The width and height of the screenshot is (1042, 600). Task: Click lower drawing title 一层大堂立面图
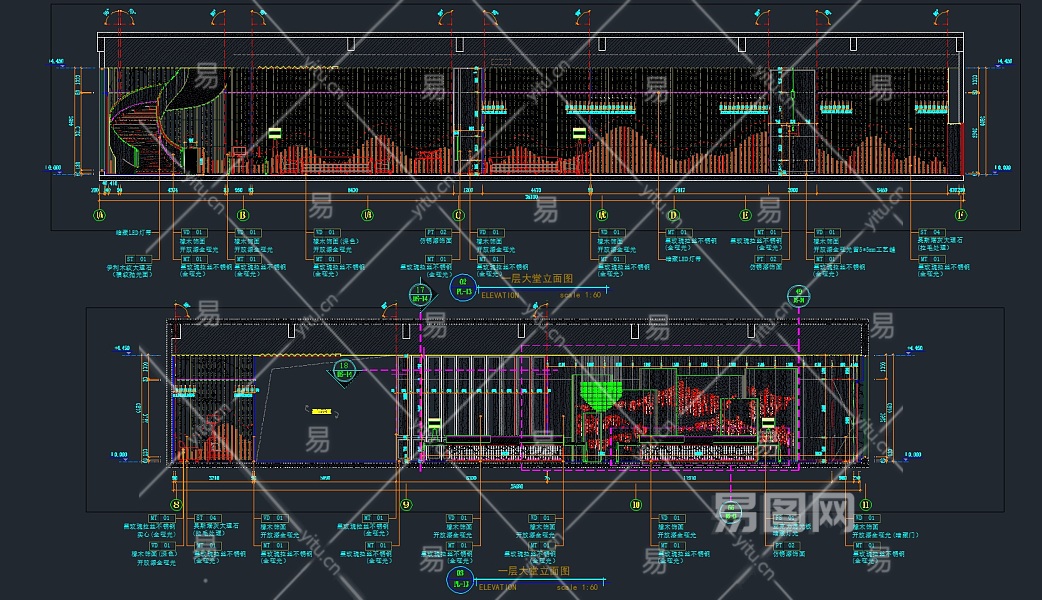534,571
